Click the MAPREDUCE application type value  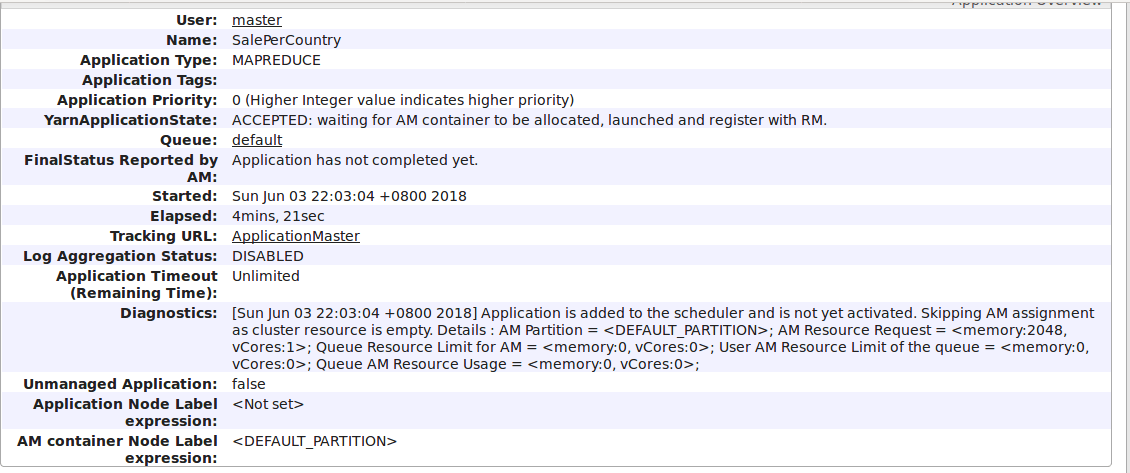pos(276,60)
